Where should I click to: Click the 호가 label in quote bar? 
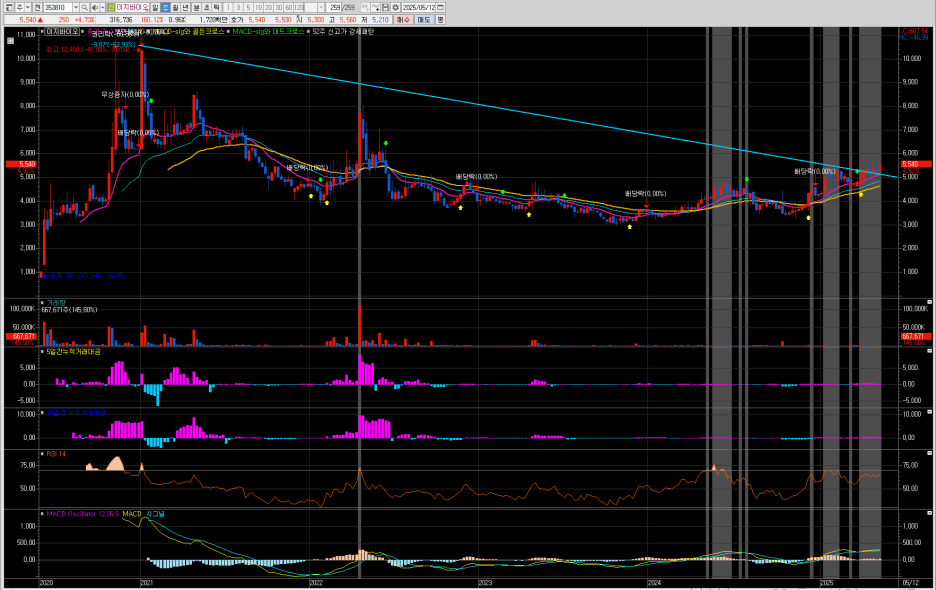click(237, 20)
